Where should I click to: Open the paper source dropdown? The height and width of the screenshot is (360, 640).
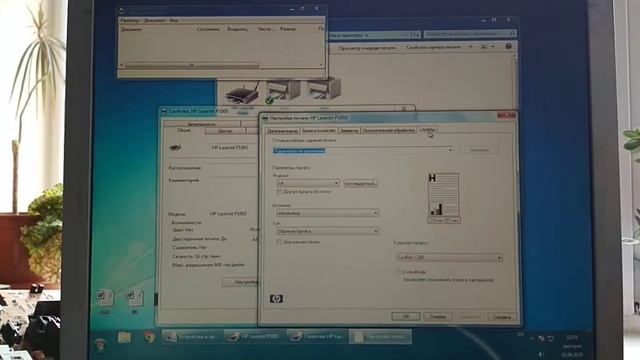point(327,213)
